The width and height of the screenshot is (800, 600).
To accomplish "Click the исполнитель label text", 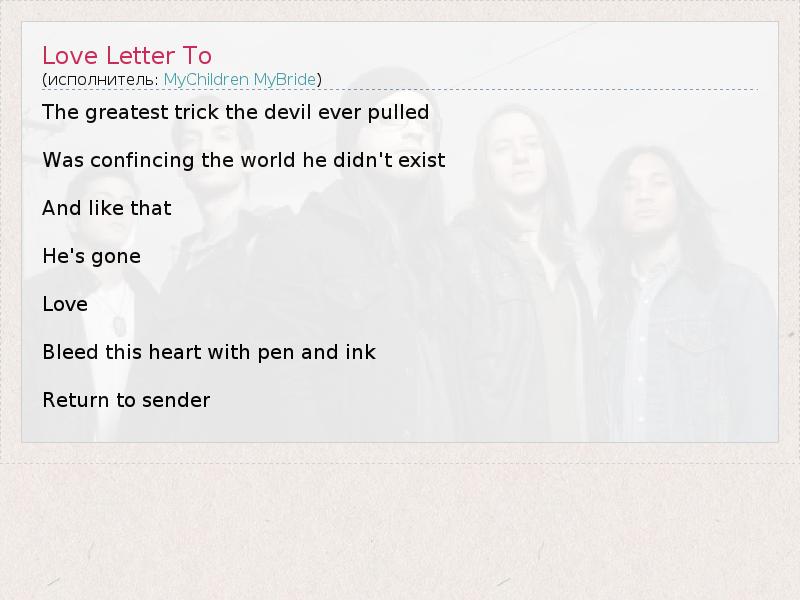I will [103, 80].
